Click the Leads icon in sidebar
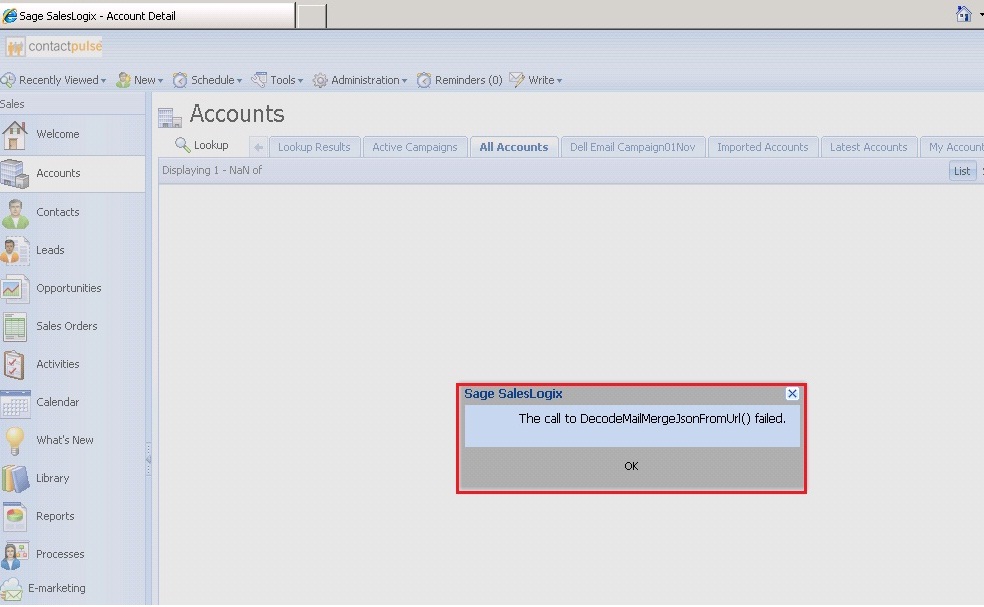 click(14, 251)
